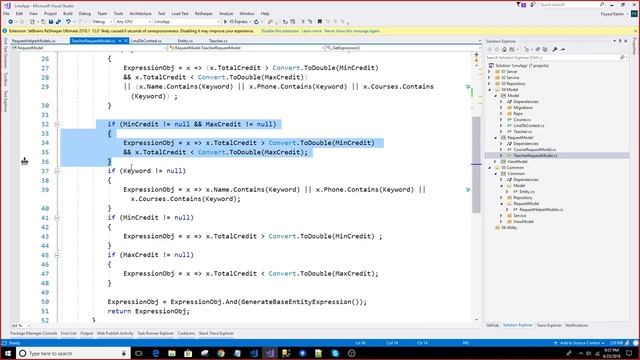Open File Explorer from the taskbar
Viewport: 640px width, 360px height.
[x=172, y=353]
